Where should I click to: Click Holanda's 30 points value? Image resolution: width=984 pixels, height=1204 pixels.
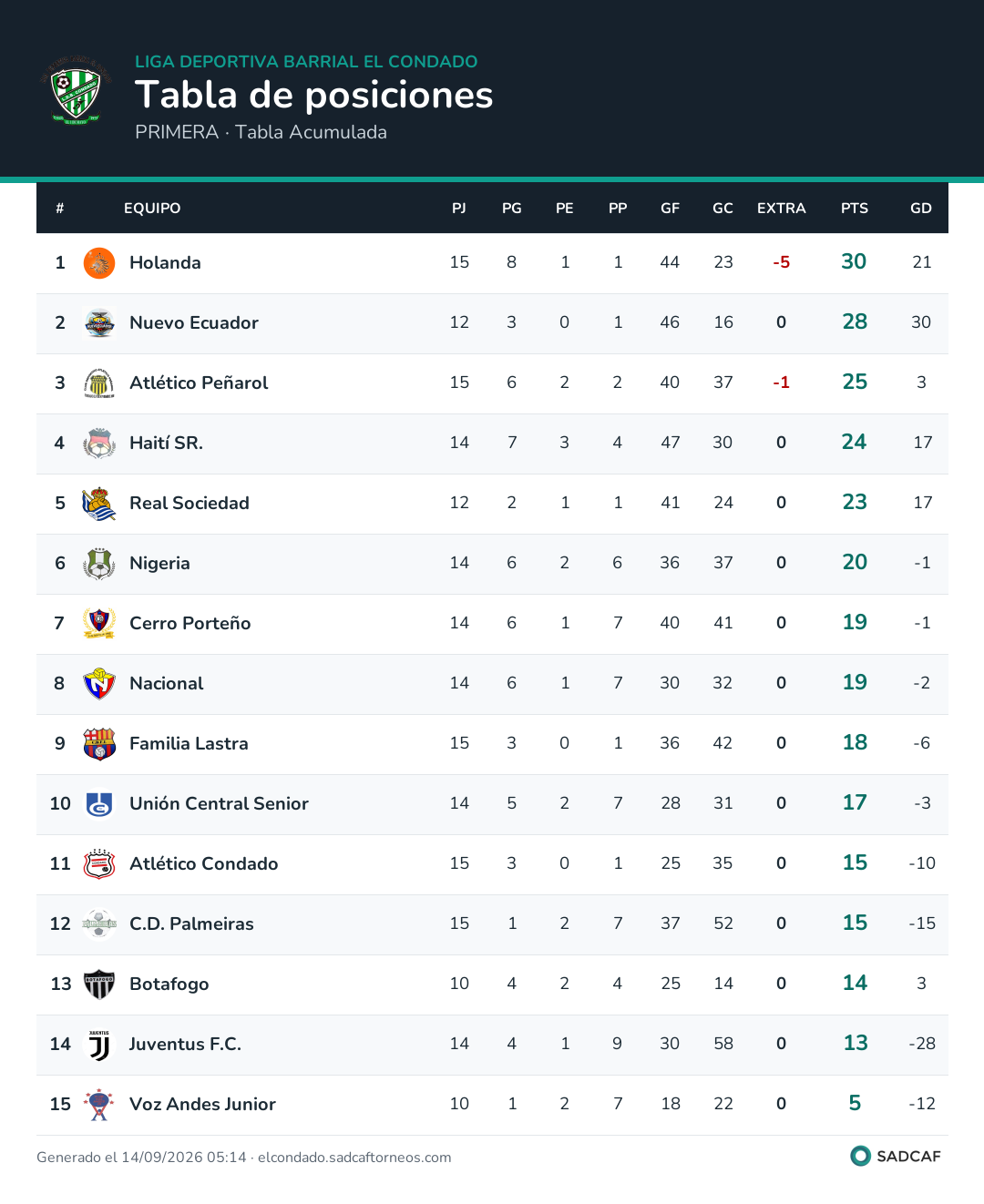coord(854,261)
